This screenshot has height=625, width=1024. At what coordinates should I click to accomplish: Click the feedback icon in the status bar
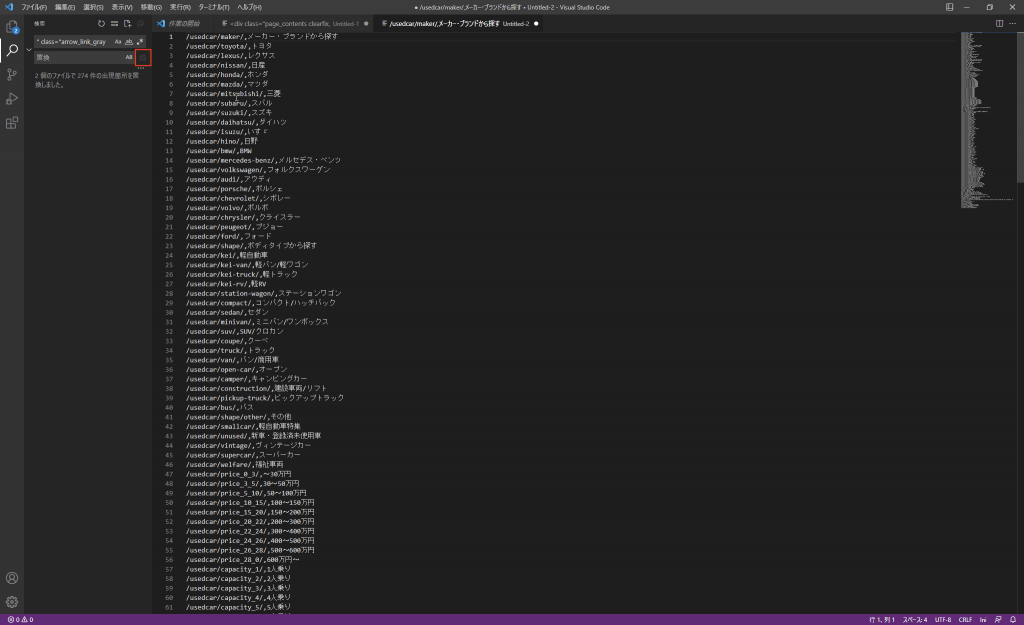pos(998,619)
